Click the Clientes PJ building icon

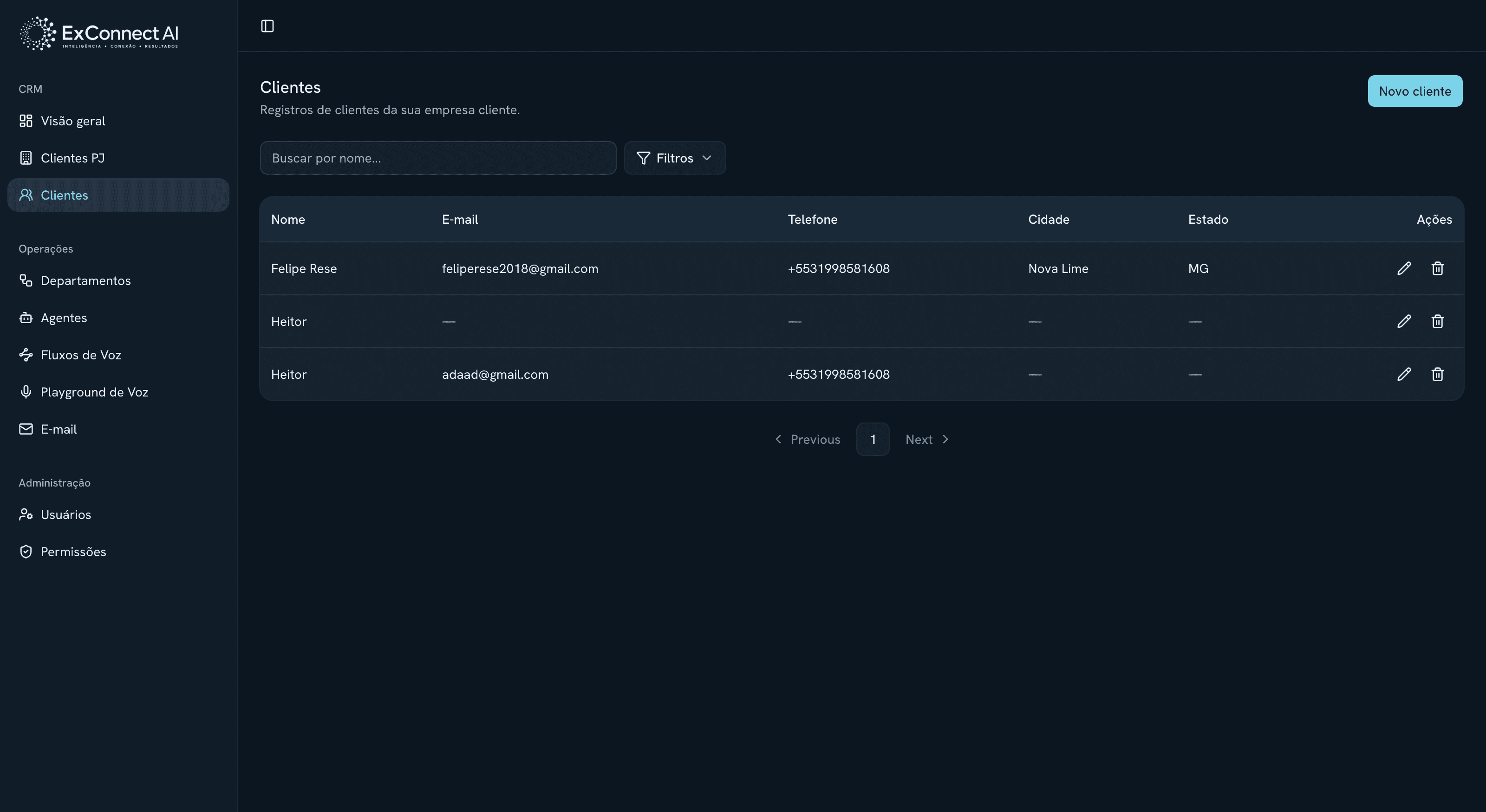26,158
